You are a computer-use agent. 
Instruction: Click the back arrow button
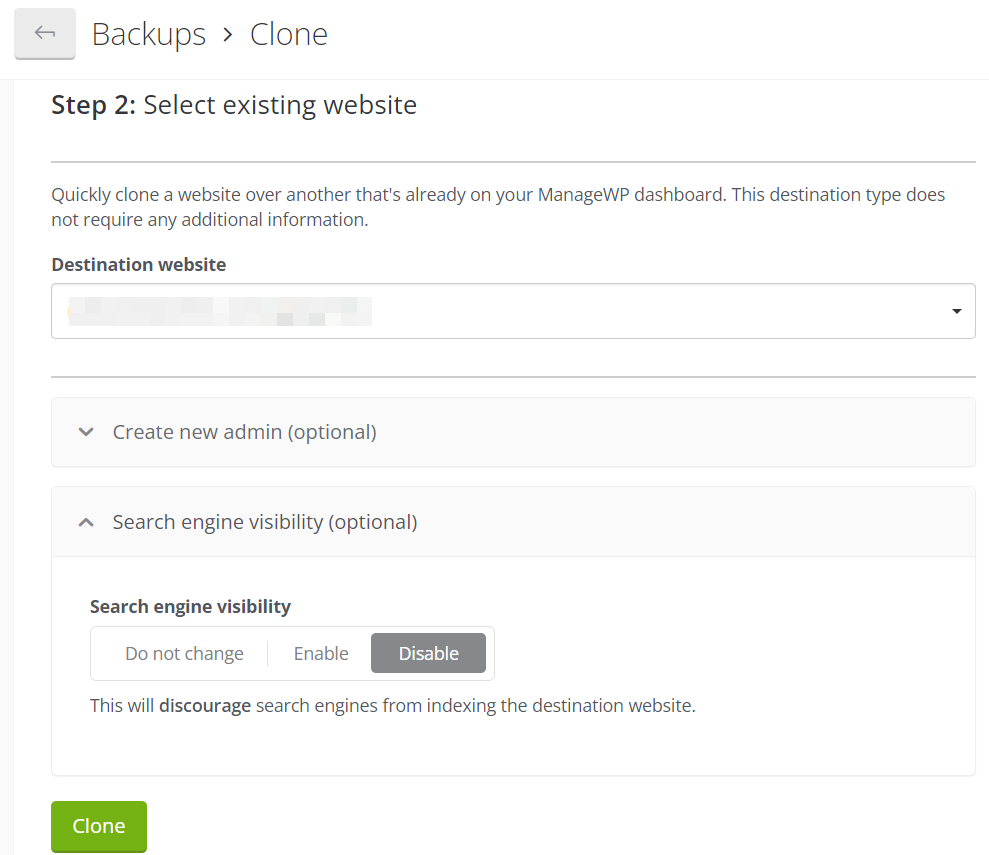(45, 33)
